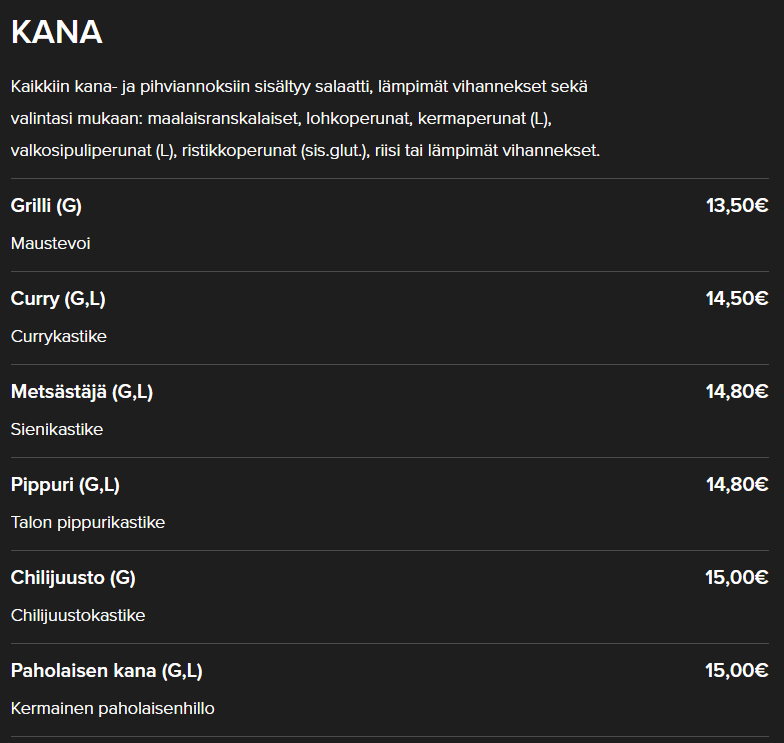
Task: Click the Chilijuustokastike description
Action: (78, 616)
